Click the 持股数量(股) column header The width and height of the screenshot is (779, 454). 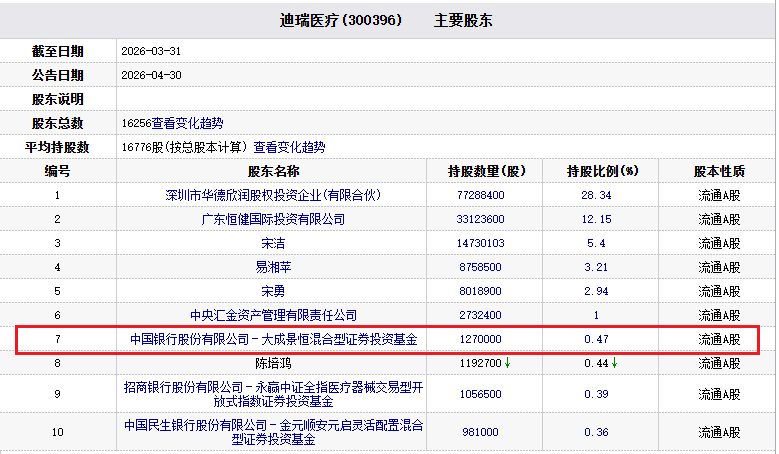pos(486,171)
